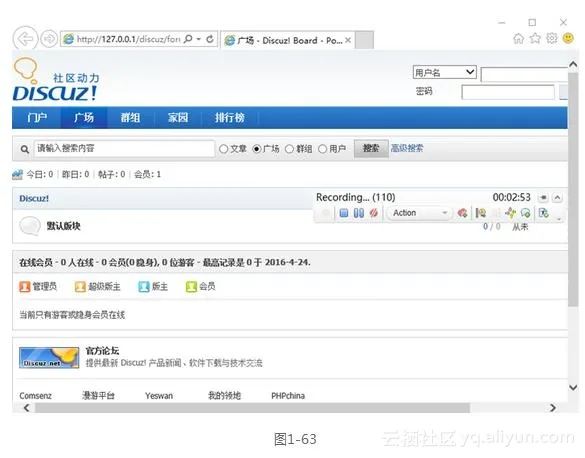The image size is (585, 458).
Task: Click the vertical scrollbar down arrow
Action: click(x=573, y=388)
